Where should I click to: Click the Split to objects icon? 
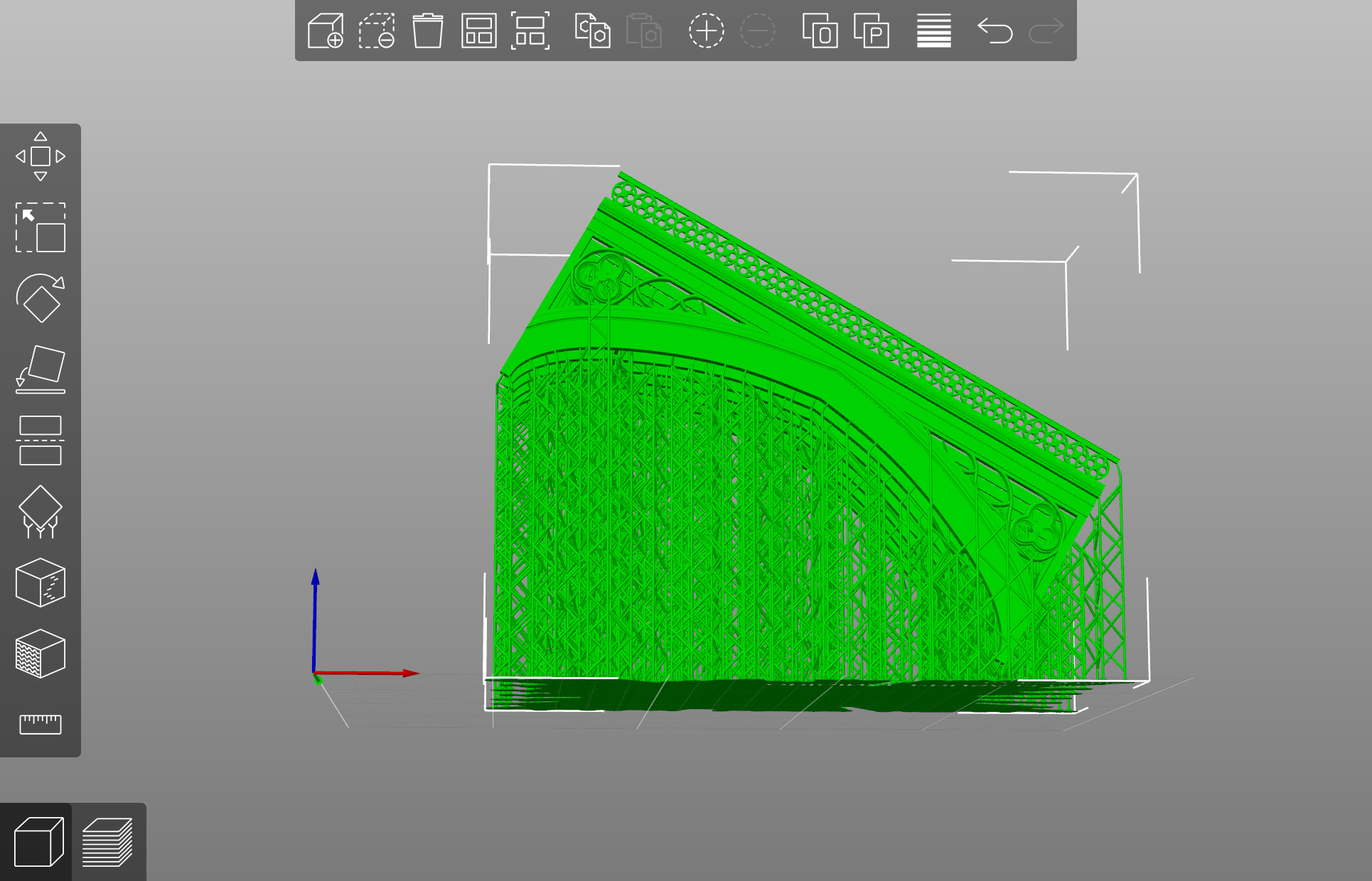click(820, 31)
